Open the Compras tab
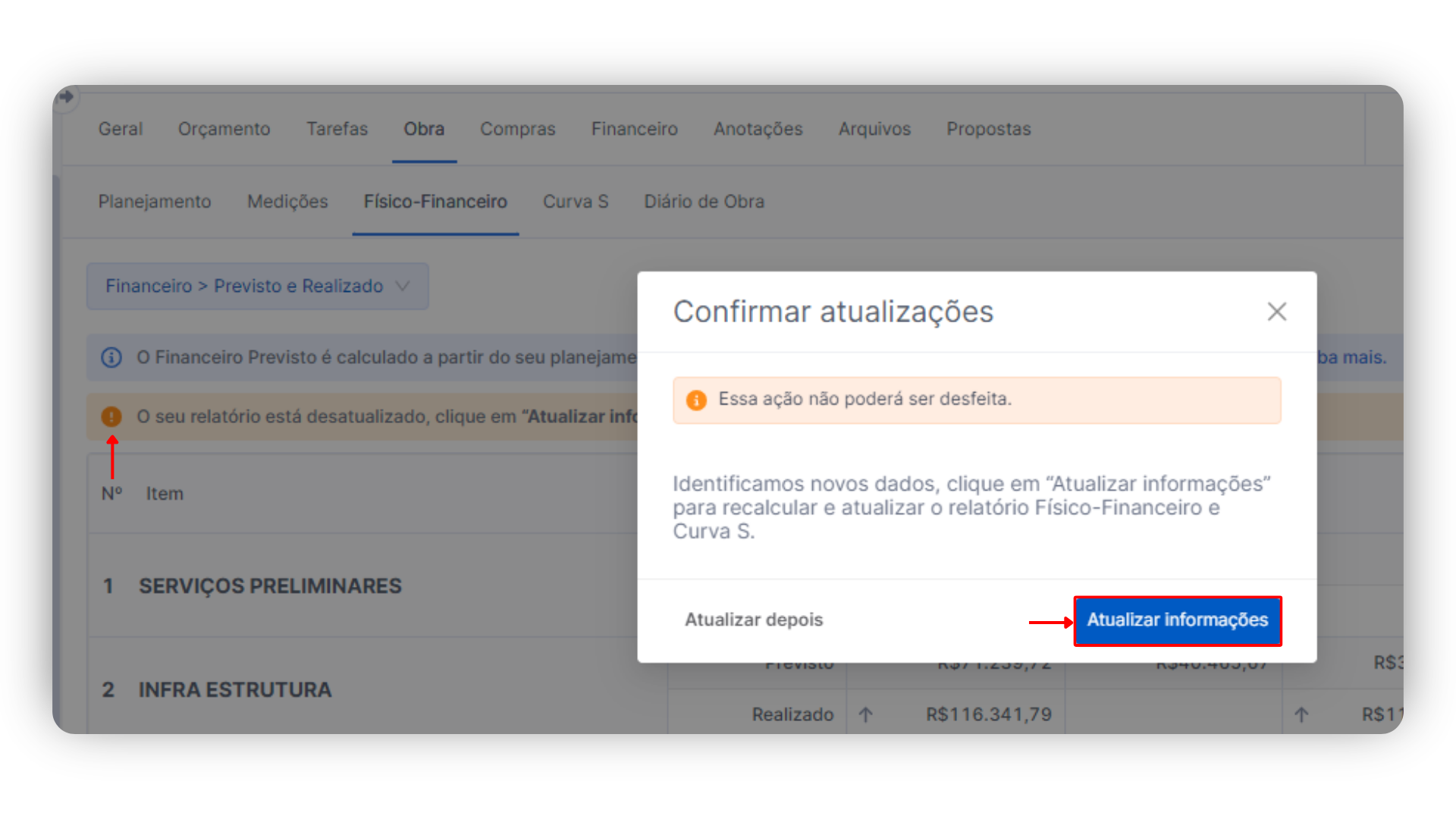This screenshot has height=819, width=1456. (517, 129)
